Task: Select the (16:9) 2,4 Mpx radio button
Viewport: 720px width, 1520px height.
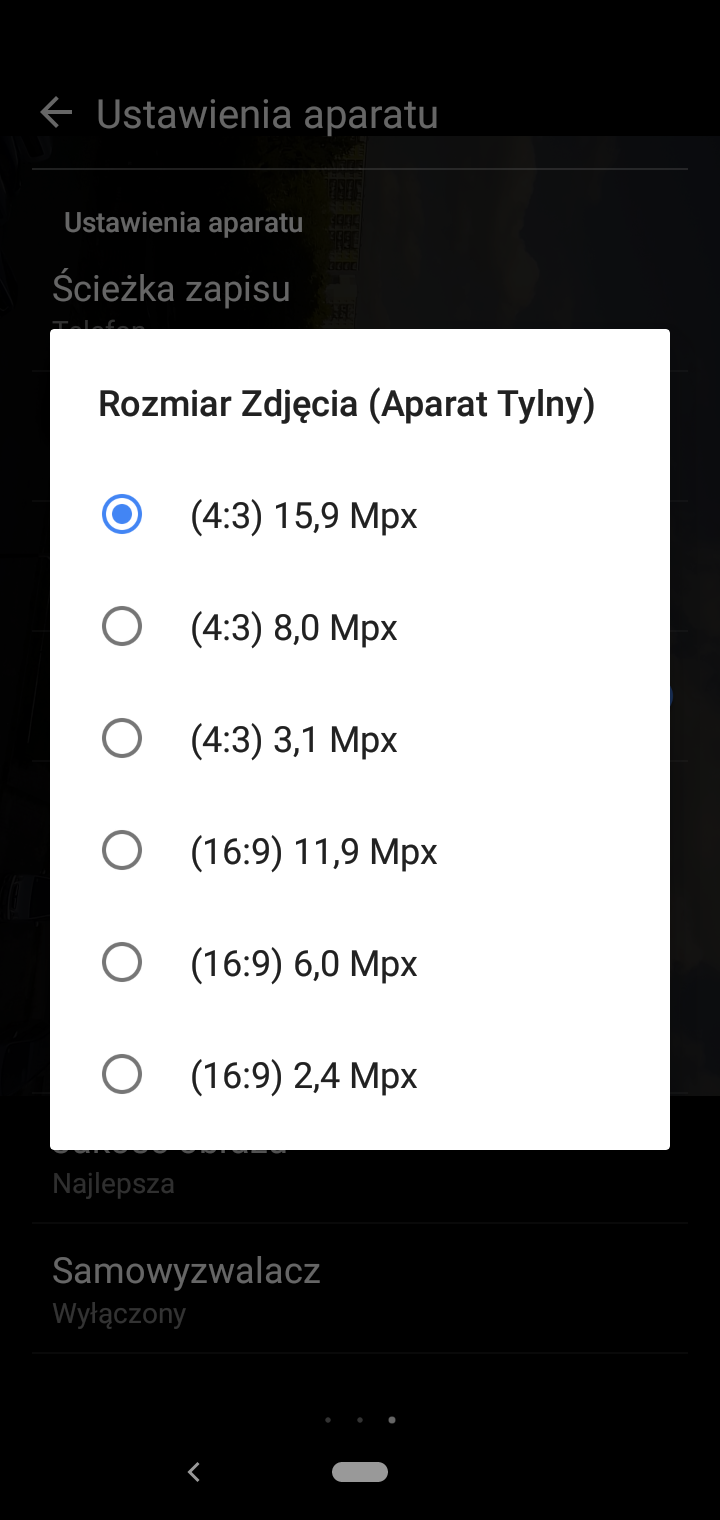Action: click(x=122, y=1074)
